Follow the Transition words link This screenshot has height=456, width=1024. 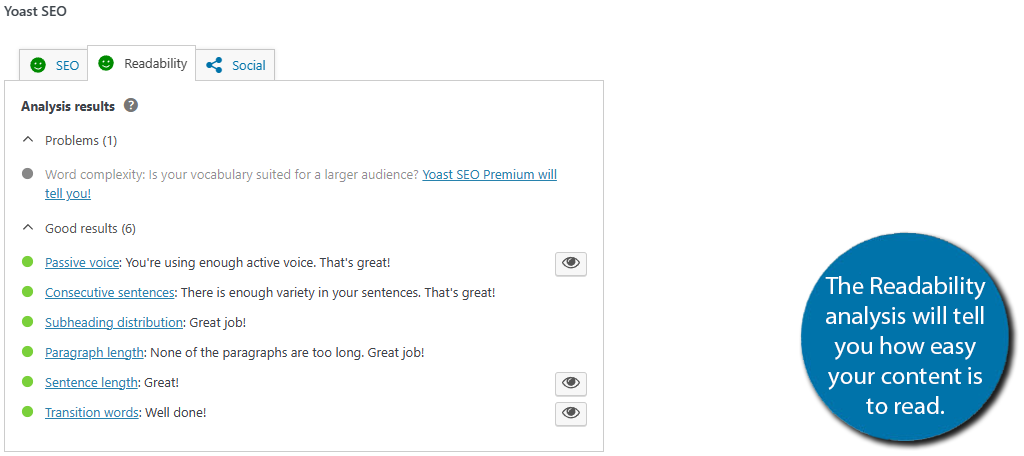click(x=91, y=412)
